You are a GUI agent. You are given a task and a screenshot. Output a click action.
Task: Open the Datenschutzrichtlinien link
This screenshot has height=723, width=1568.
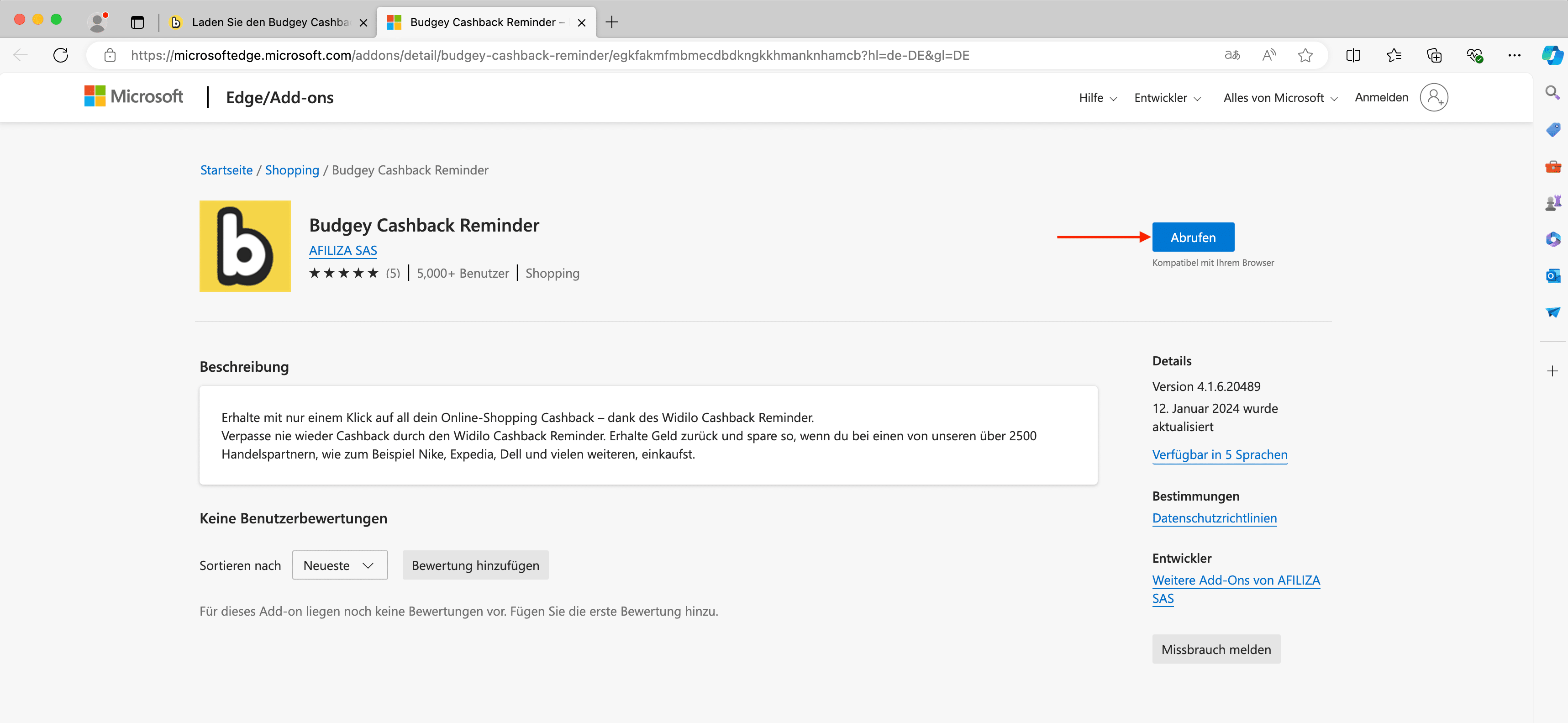tap(1214, 518)
